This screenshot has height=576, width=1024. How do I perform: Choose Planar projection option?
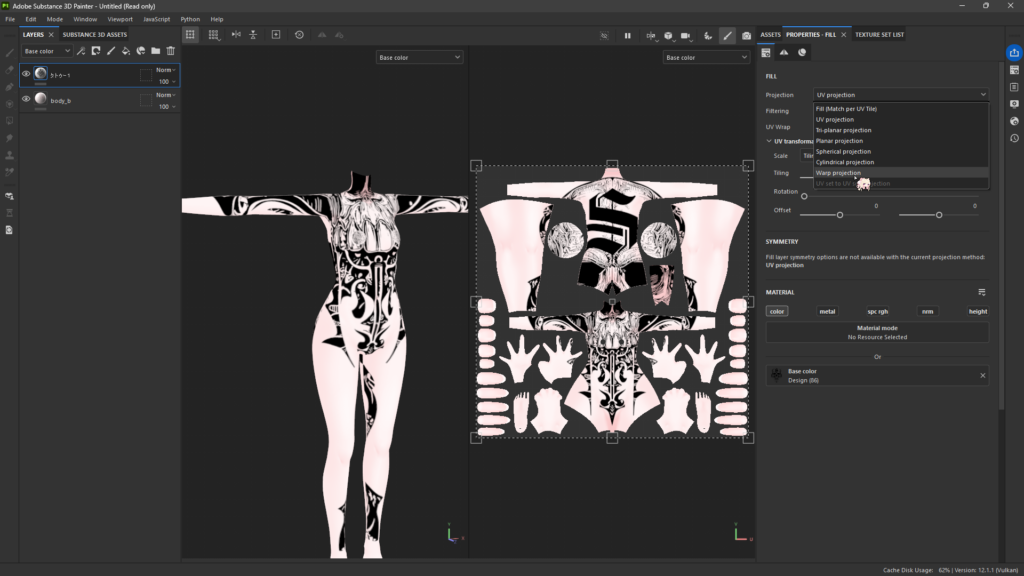coord(901,141)
